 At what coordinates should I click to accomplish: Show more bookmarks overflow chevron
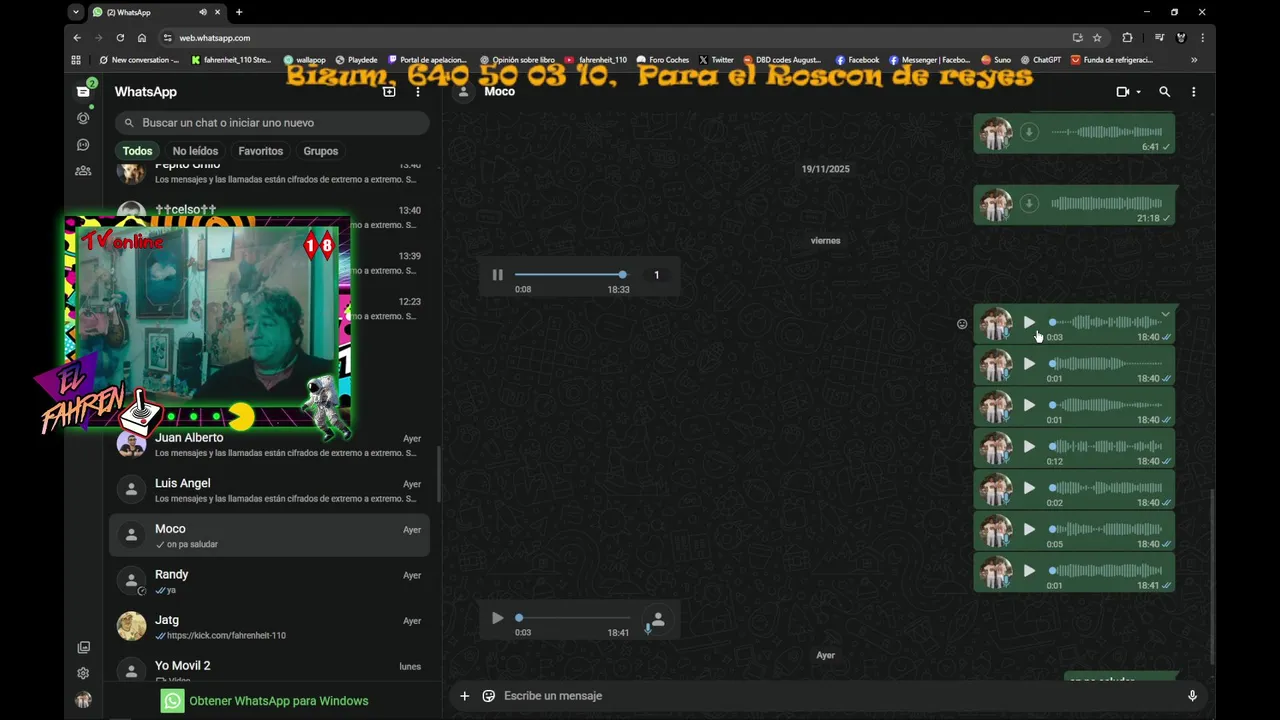pos(1193,60)
